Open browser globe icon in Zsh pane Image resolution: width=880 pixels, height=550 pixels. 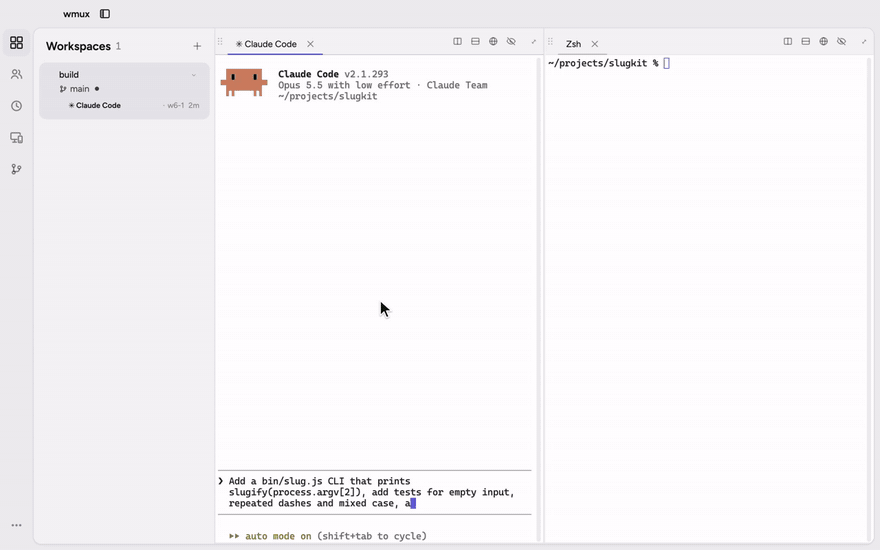point(823,42)
